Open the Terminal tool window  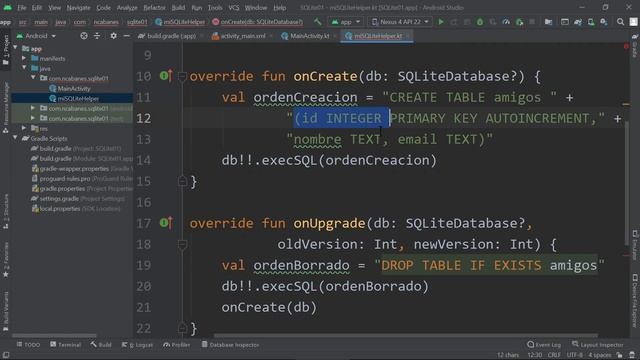tap(66, 345)
